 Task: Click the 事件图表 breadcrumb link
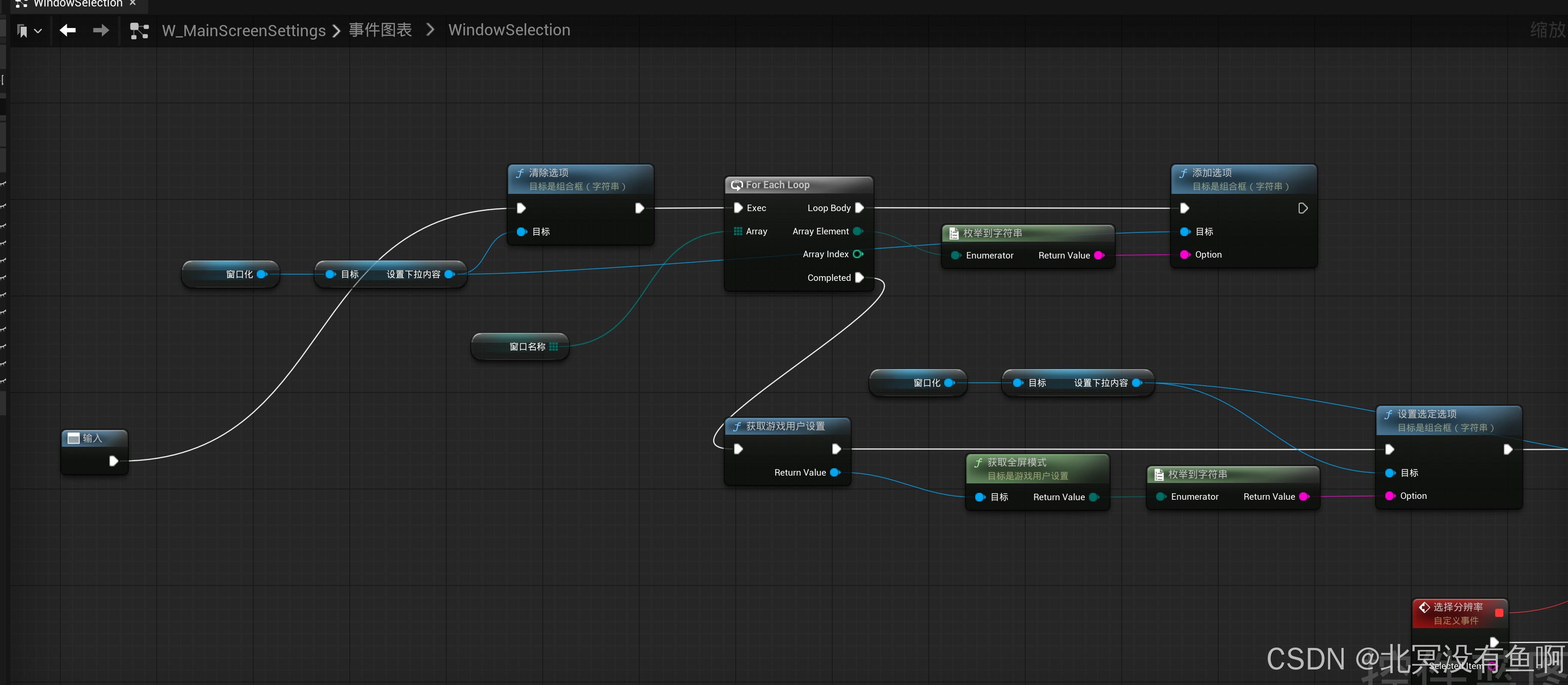point(380,30)
